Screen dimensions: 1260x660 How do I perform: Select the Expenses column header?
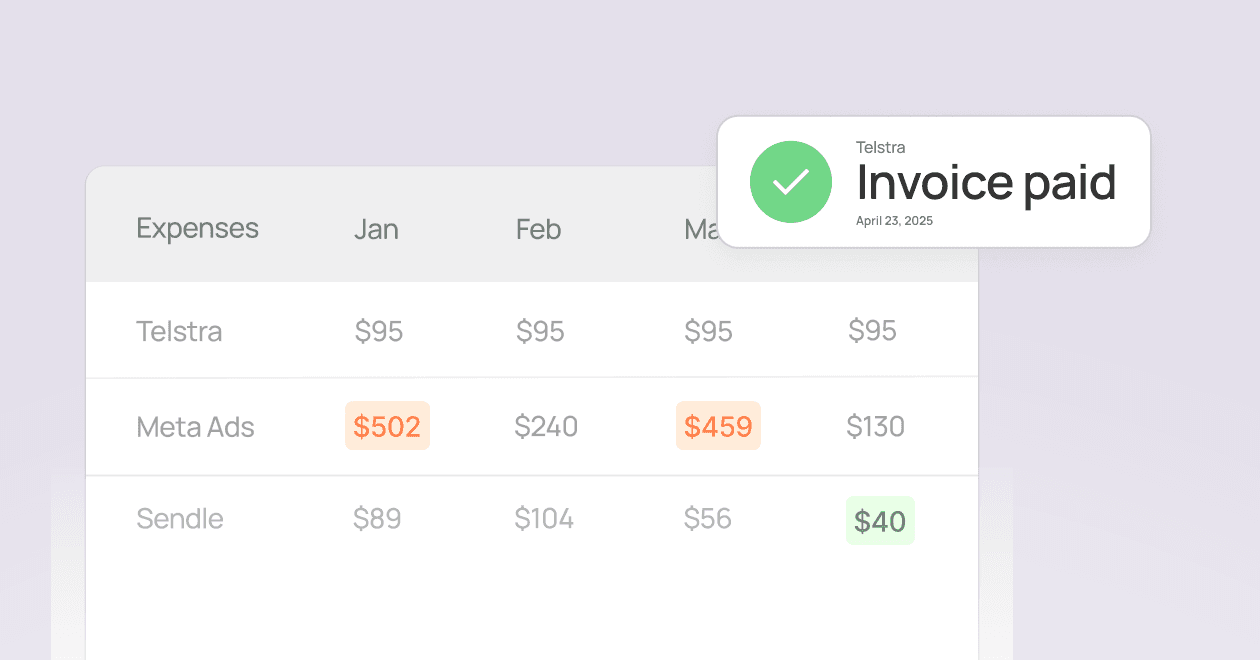(197, 229)
